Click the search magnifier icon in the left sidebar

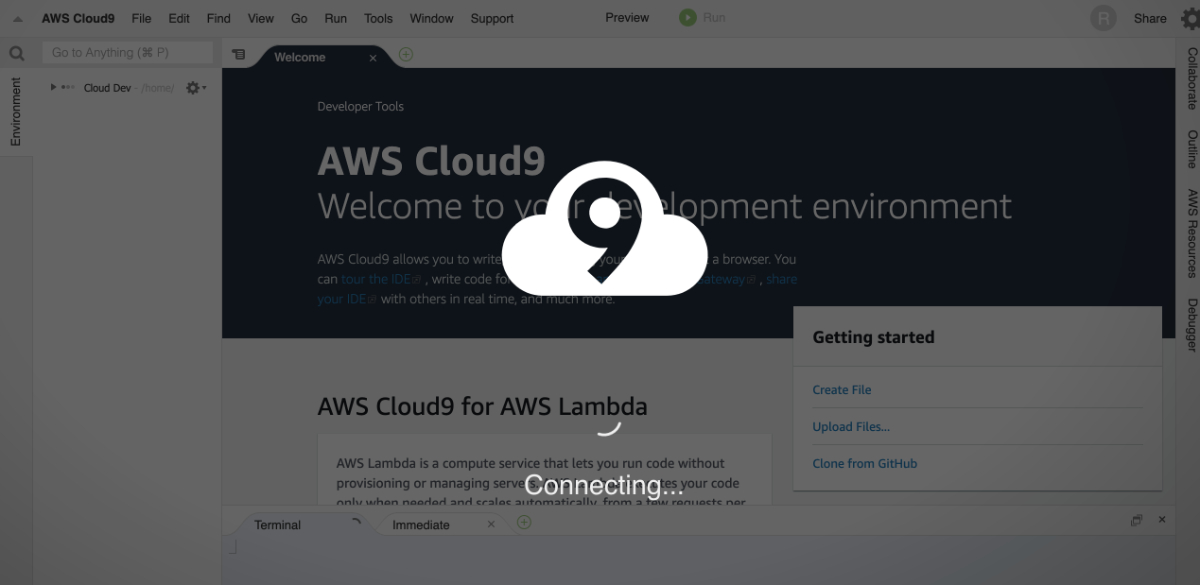click(x=16, y=54)
